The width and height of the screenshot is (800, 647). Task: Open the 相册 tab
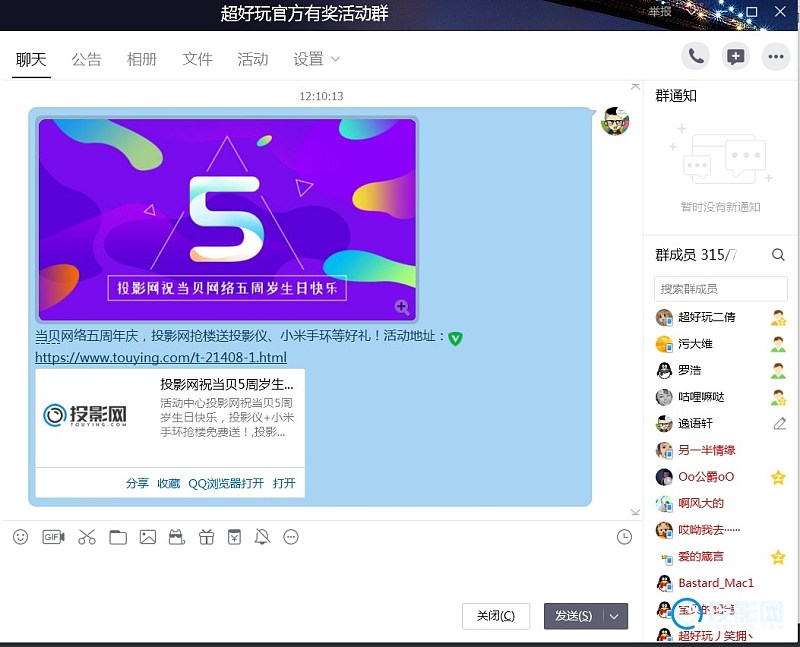pyautogui.click(x=142, y=59)
